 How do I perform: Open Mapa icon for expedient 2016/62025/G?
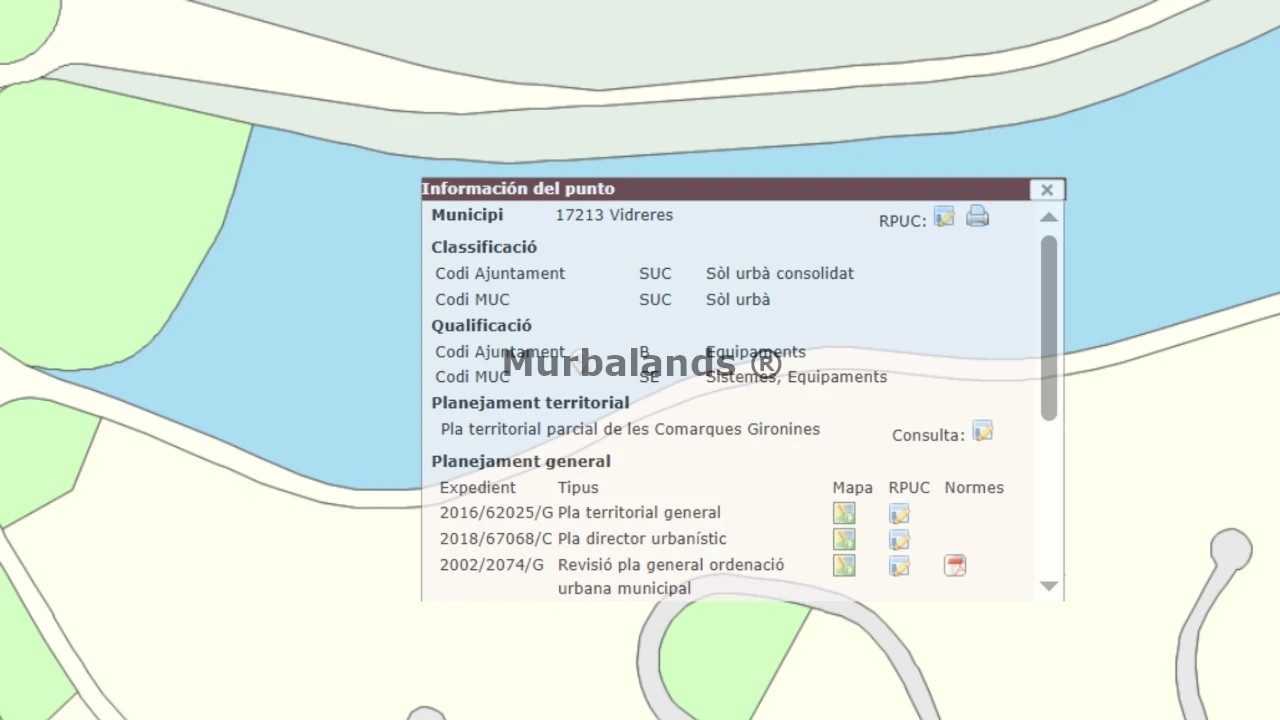pos(844,513)
